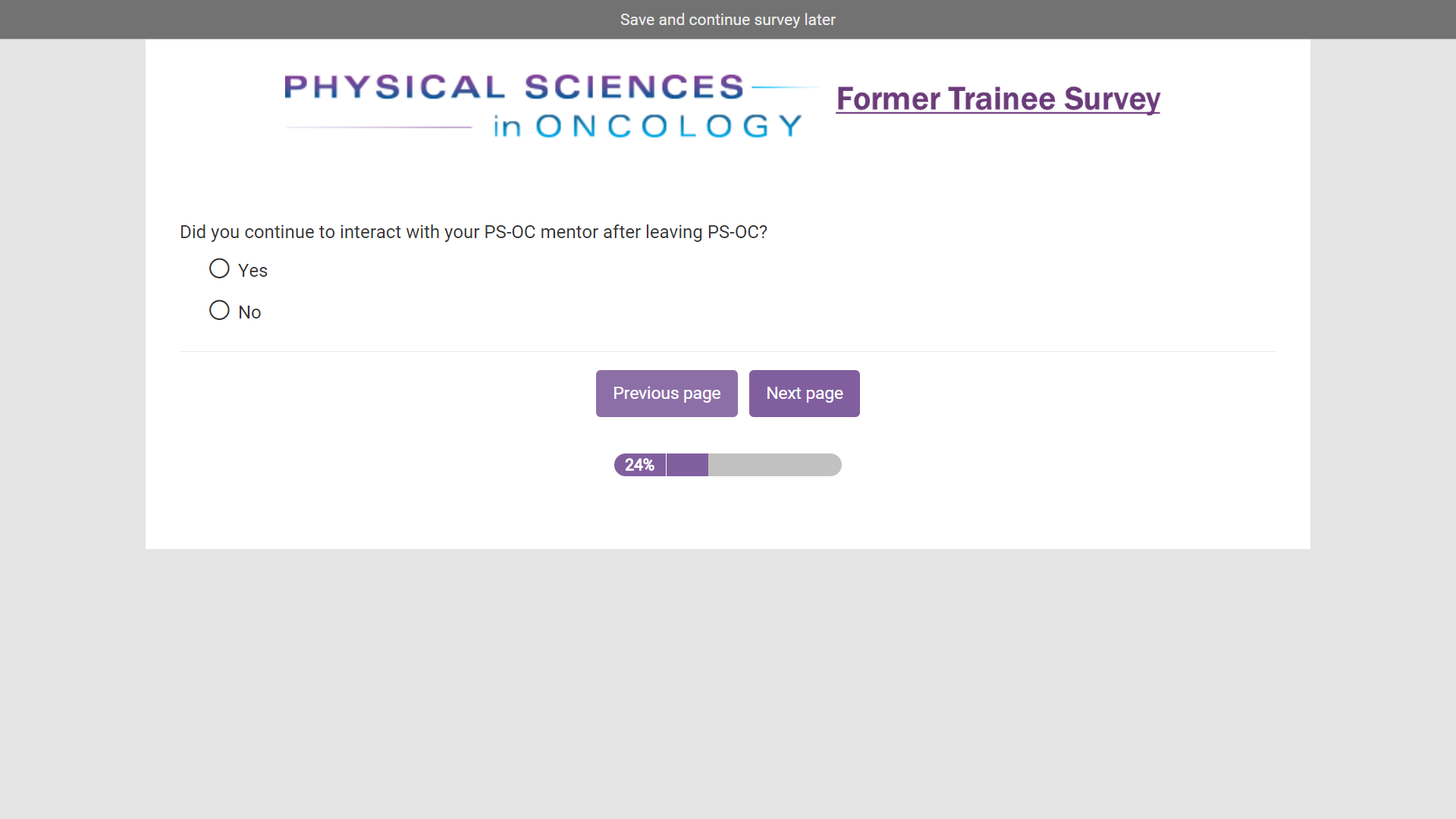1456x819 pixels.
Task: Go to the Next page
Action: [804, 394]
